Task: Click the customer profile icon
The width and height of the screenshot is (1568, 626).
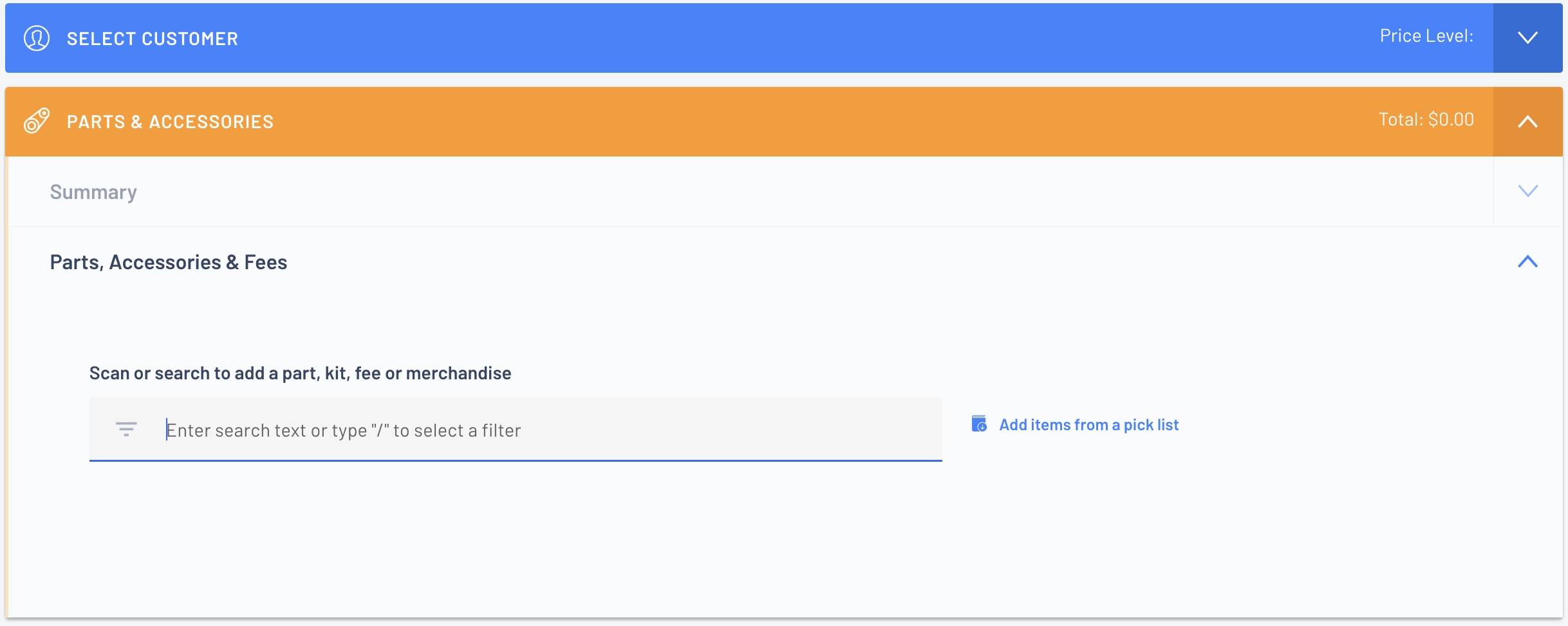Action: tap(37, 38)
